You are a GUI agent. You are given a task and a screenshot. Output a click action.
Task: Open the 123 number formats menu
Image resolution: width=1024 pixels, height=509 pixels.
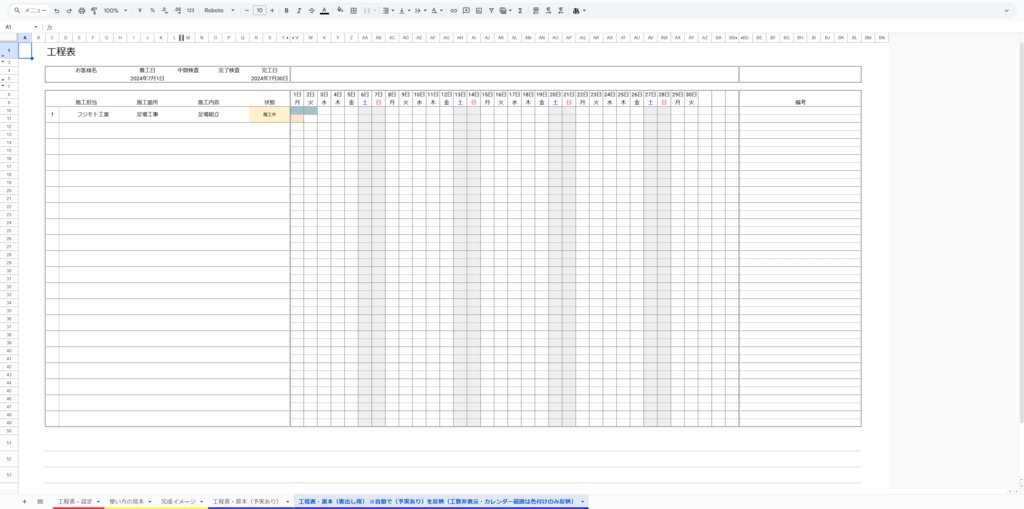click(x=190, y=11)
